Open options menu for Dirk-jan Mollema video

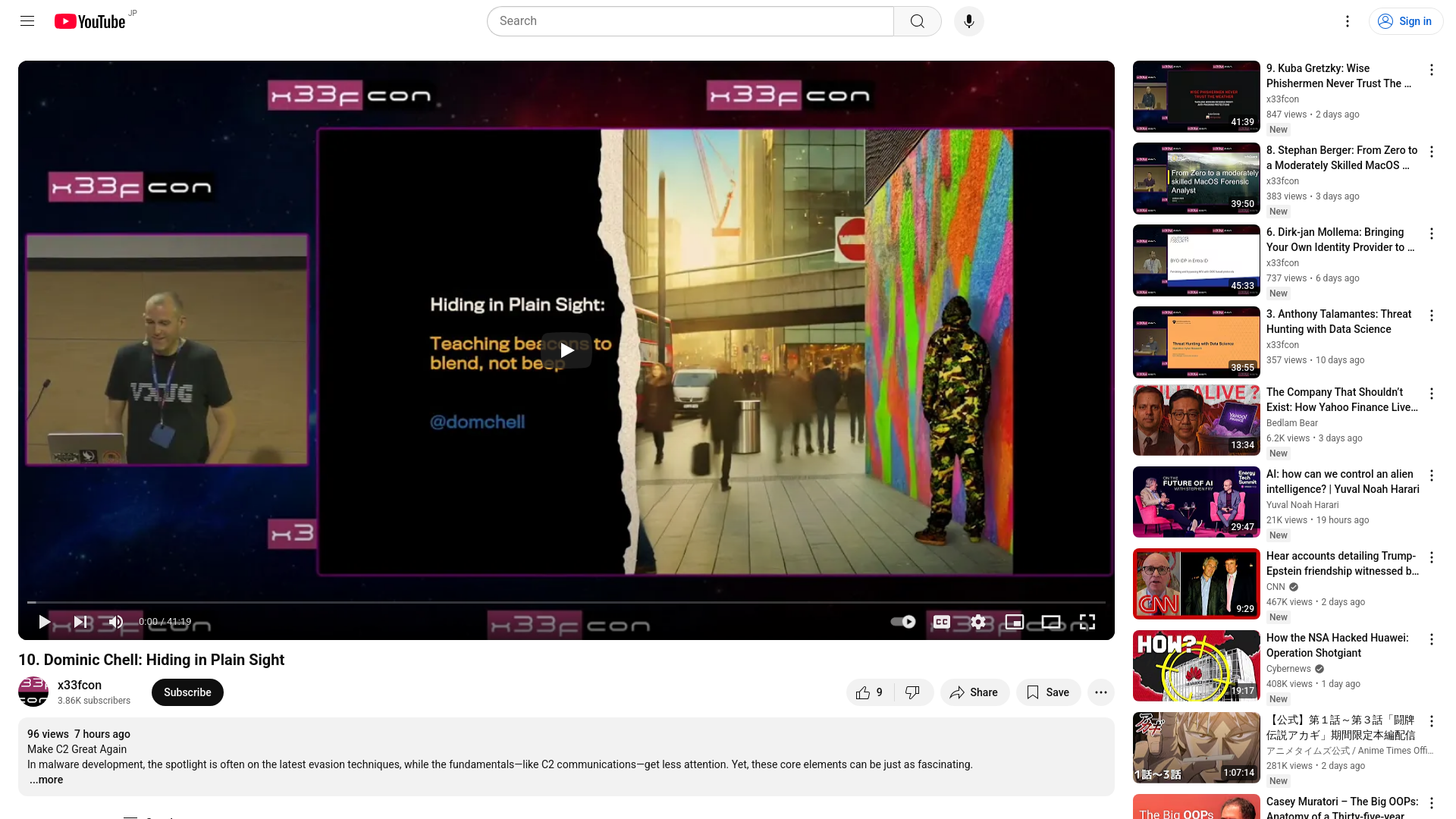(1432, 234)
